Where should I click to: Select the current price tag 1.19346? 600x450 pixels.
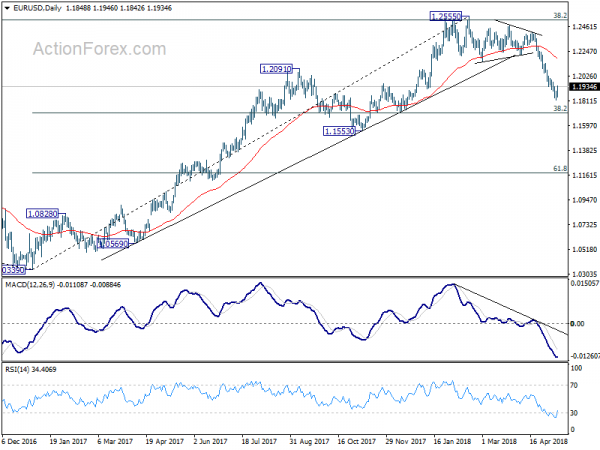(584, 87)
